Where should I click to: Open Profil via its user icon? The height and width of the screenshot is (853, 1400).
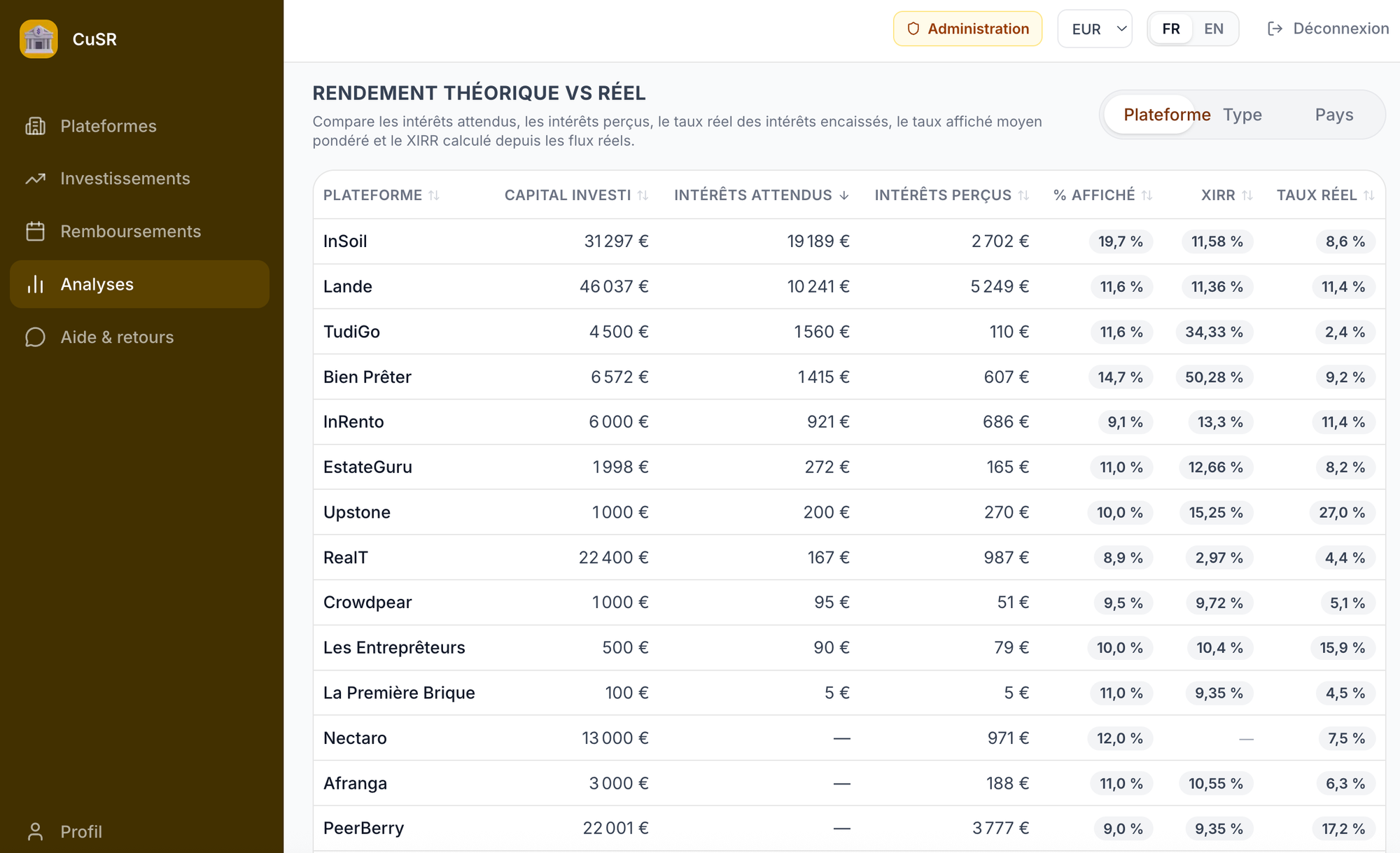(35, 831)
